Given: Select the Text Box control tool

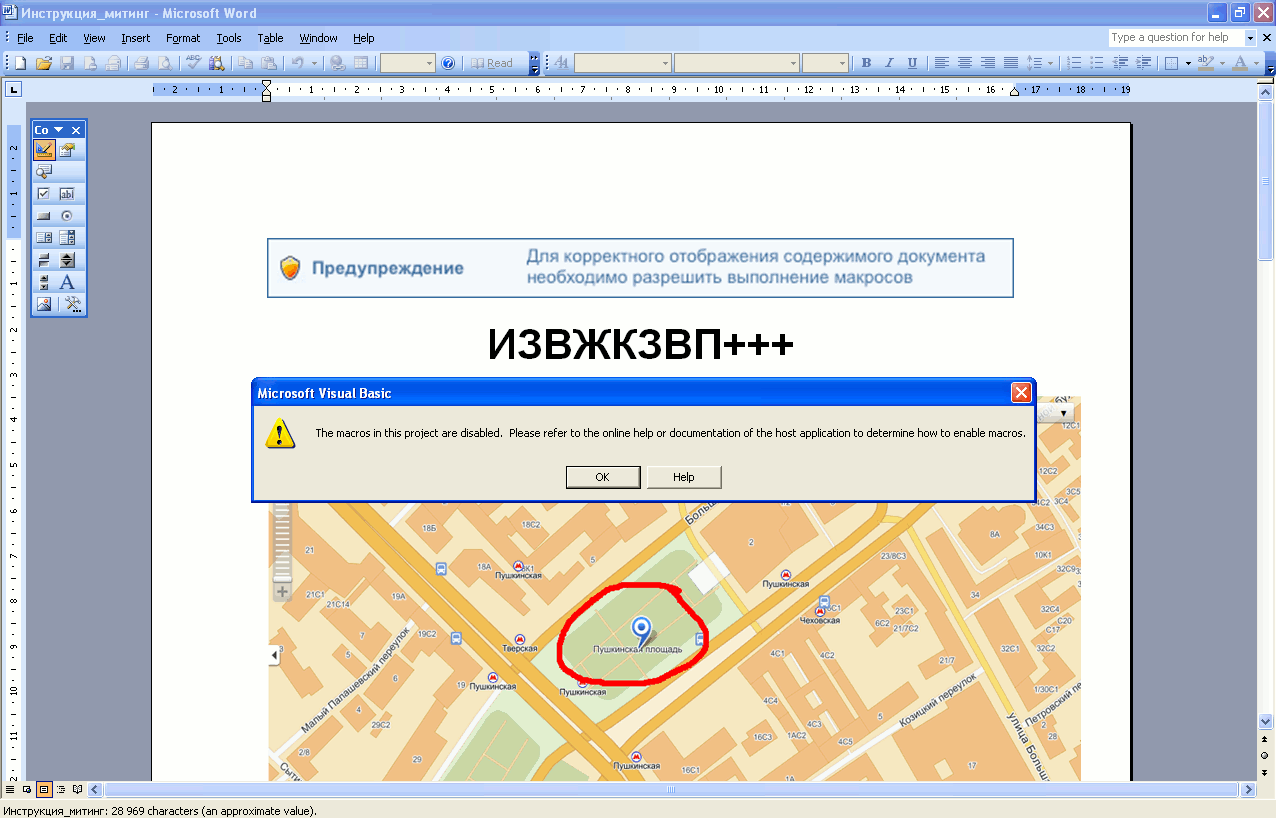Looking at the screenshot, I should click(x=68, y=194).
